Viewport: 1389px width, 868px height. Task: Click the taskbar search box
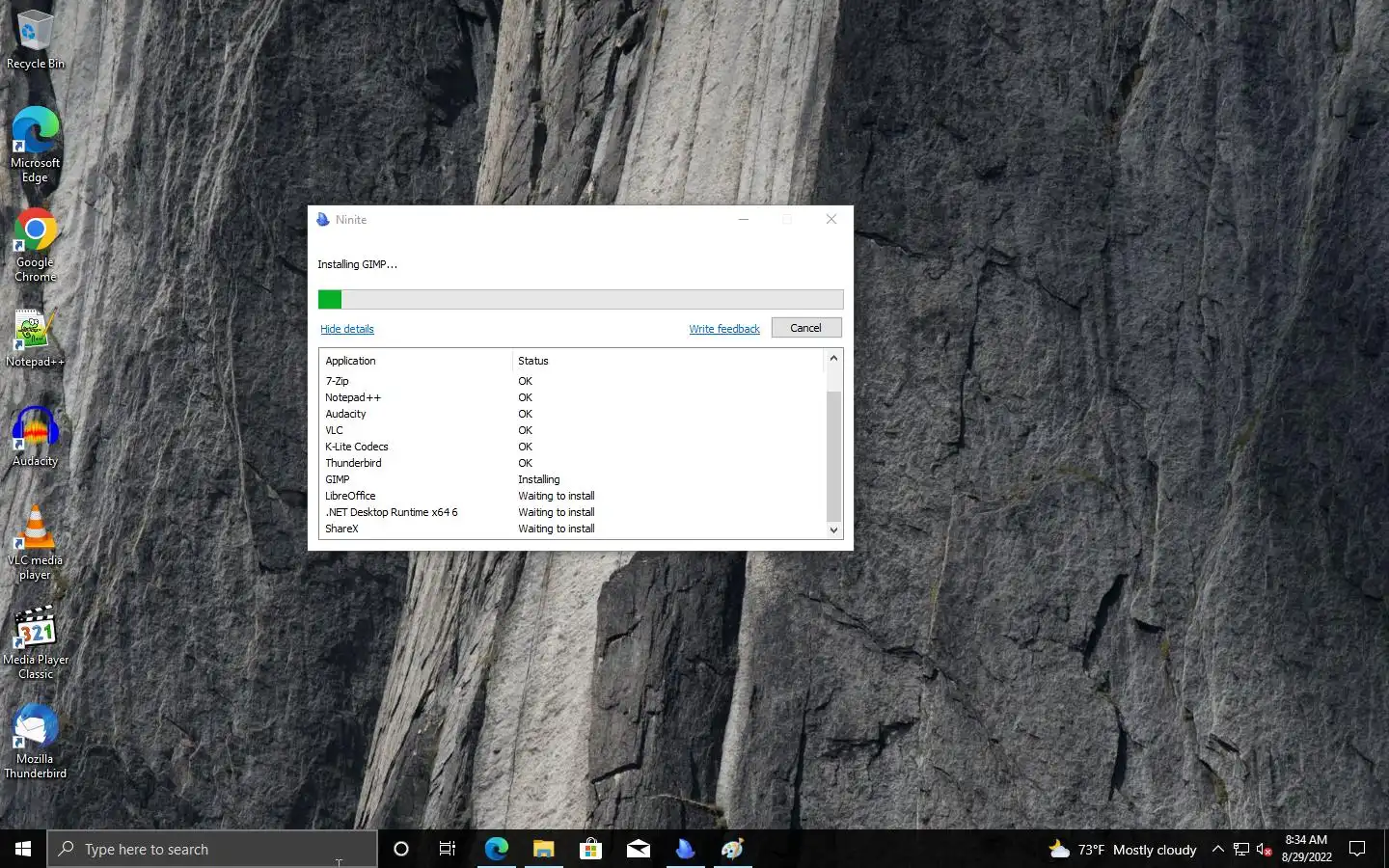point(212,849)
